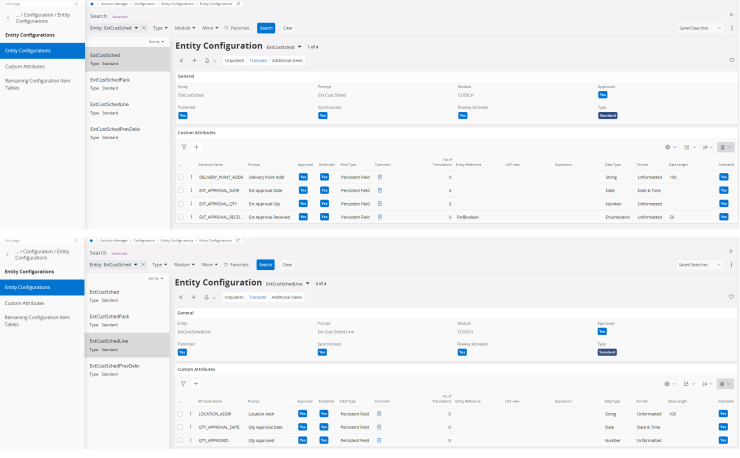Open row menu for EXT_APPROVAL_QTY attribute
The height and width of the screenshot is (458, 740).
pos(191,203)
